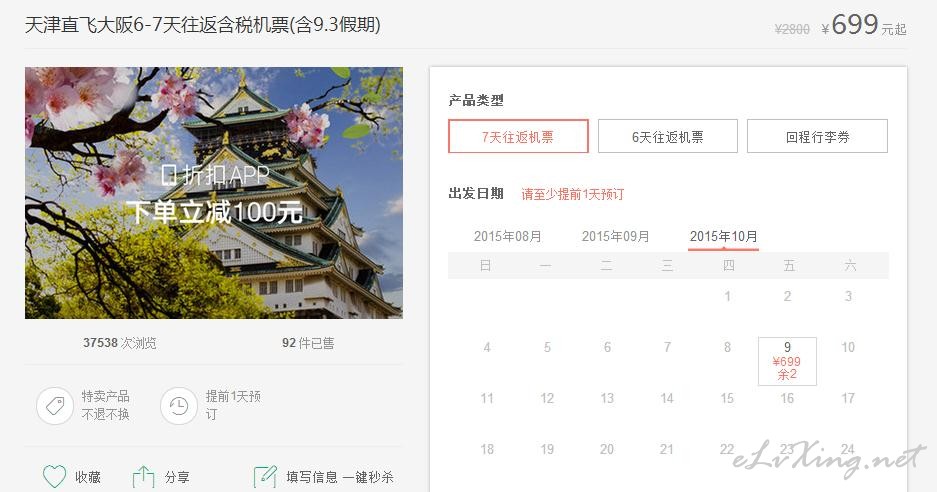Click the 92 件已售 sold count

(308, 343)
